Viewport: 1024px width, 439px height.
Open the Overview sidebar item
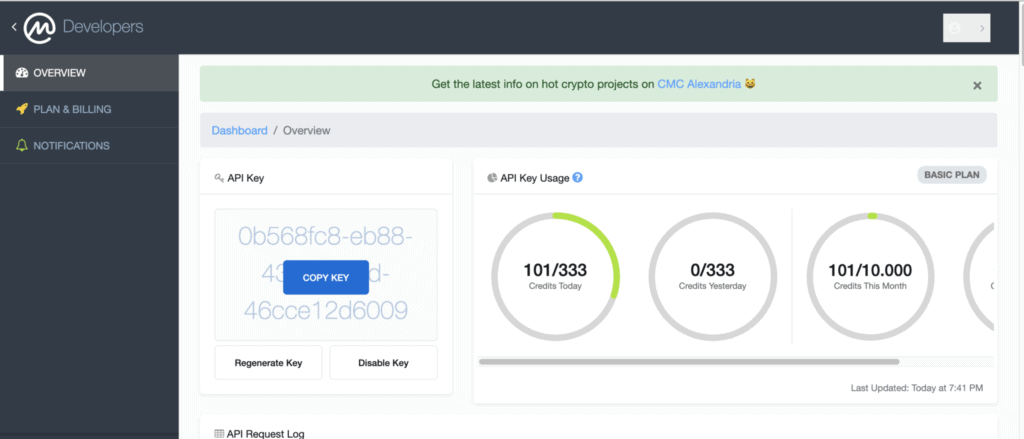click(x=89, y=73)
